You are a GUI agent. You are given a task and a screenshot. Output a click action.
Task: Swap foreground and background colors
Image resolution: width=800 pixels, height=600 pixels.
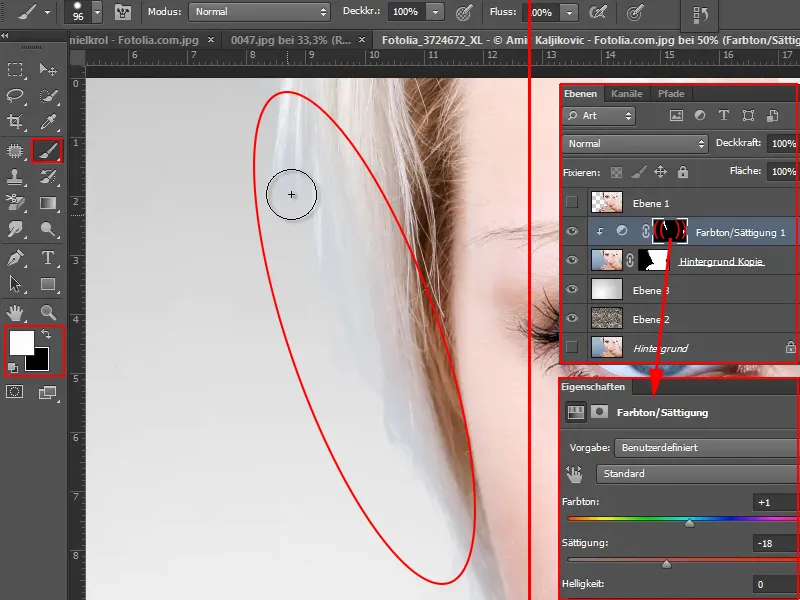coord(46,334)
